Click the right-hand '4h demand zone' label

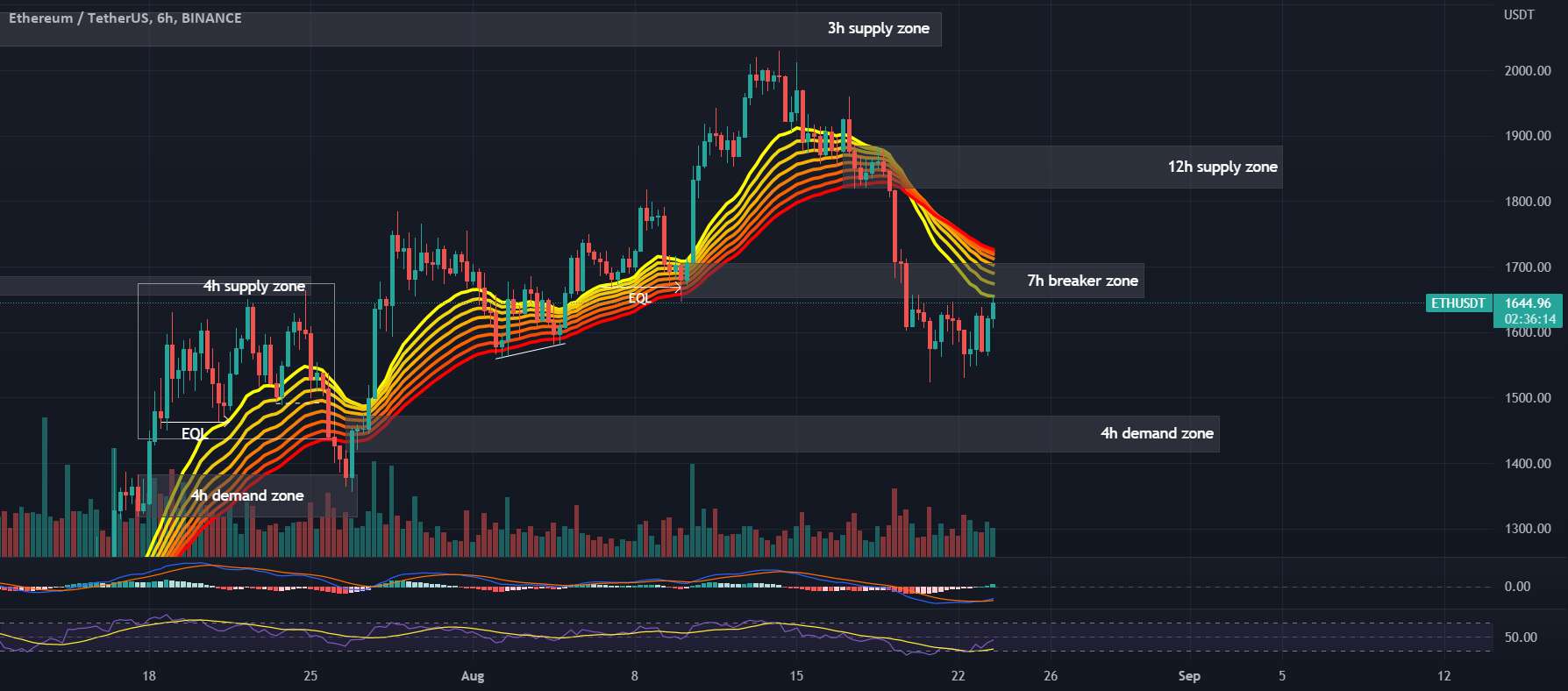1157,433
